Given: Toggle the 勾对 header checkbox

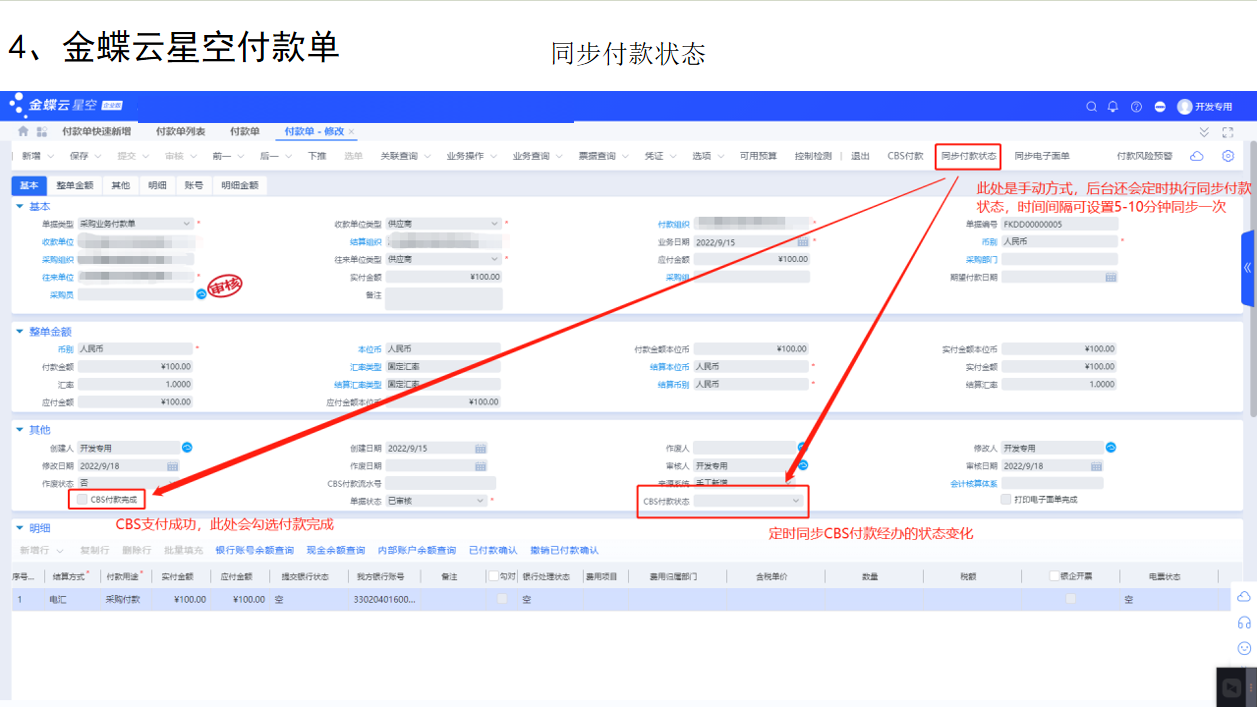Looking at the screenshot, I should pos(493,576).
